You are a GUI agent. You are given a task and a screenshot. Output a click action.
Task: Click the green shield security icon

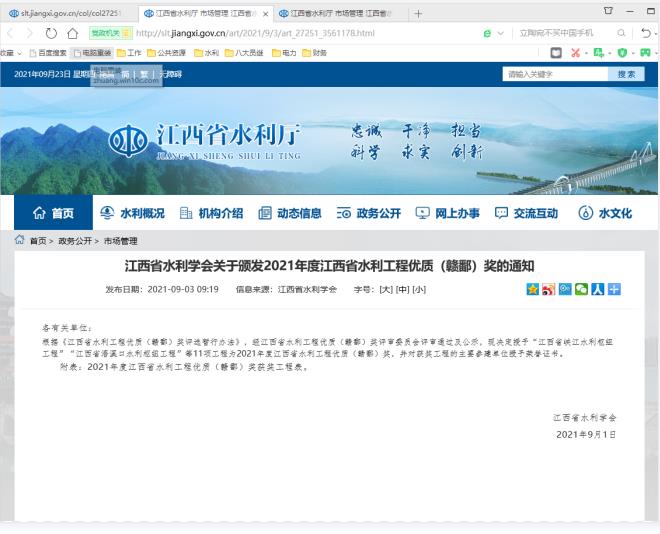622,53
